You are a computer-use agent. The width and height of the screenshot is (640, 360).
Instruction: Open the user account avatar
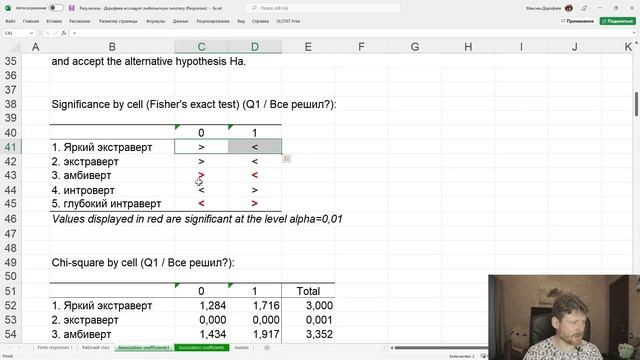click(x=569, y=8)
